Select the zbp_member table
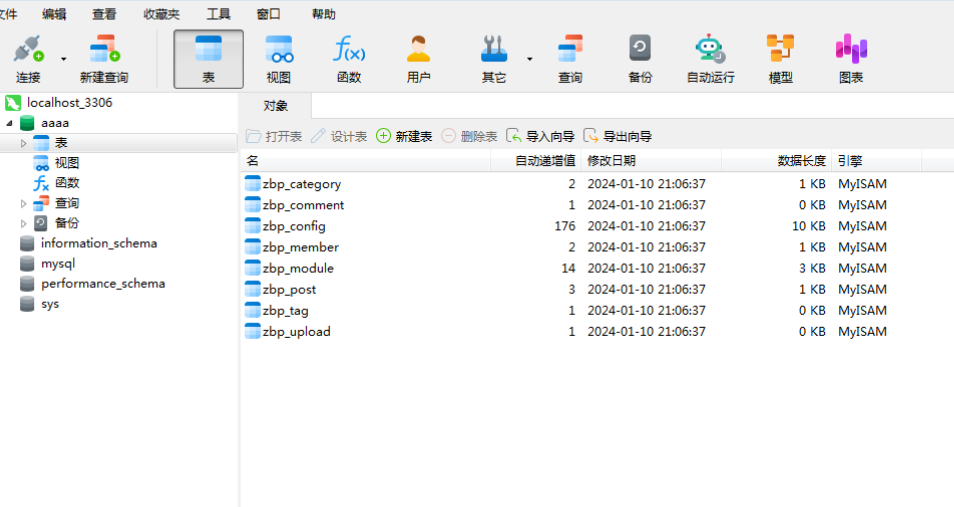Viewport: 954px width, 507px height. tap(301, 247)
